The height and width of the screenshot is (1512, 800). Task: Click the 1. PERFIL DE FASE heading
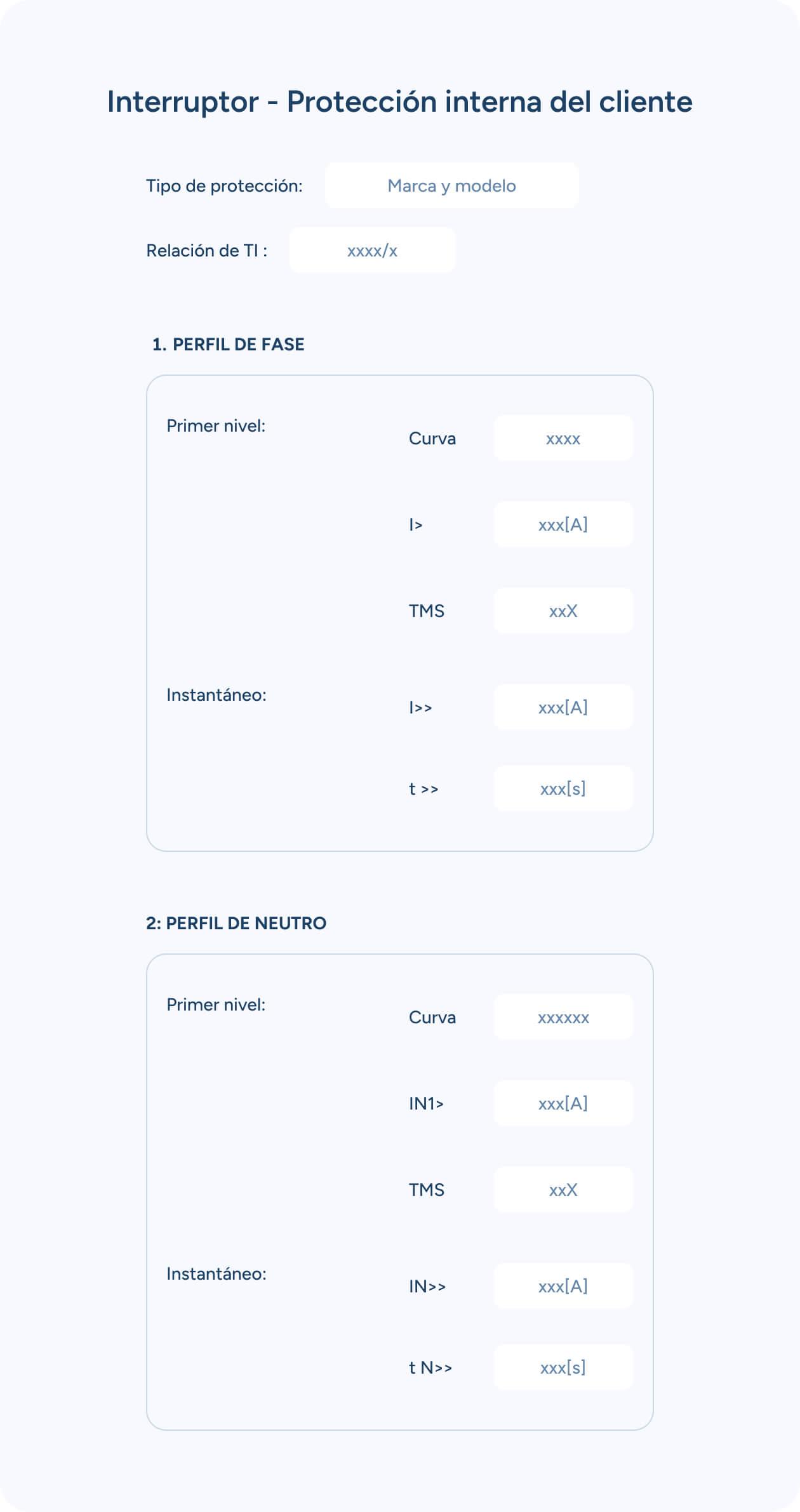click(x=228, y=344)
